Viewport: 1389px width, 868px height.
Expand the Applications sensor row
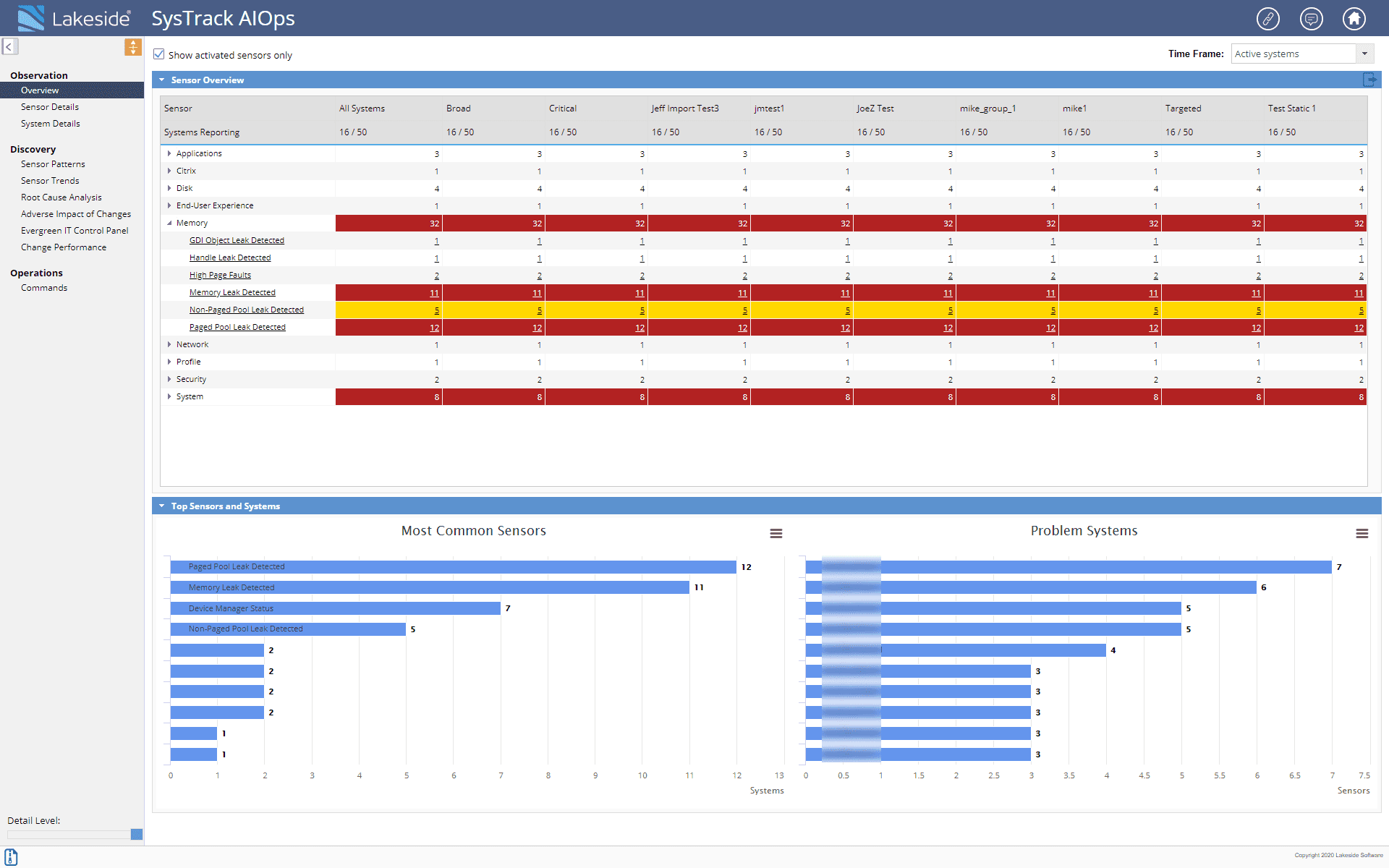tap(169, 153)
